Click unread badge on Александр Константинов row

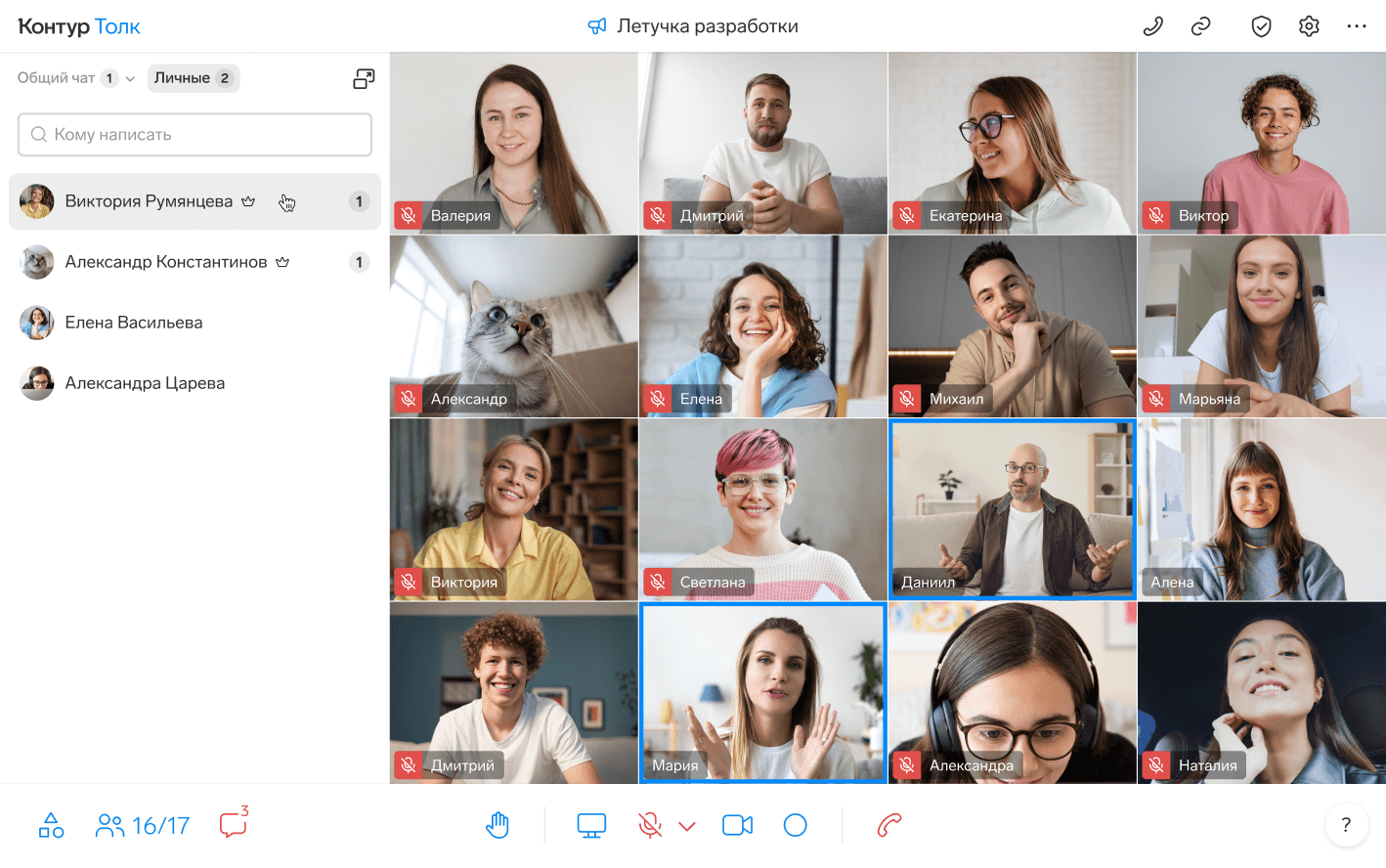click(x=359, y=262)
